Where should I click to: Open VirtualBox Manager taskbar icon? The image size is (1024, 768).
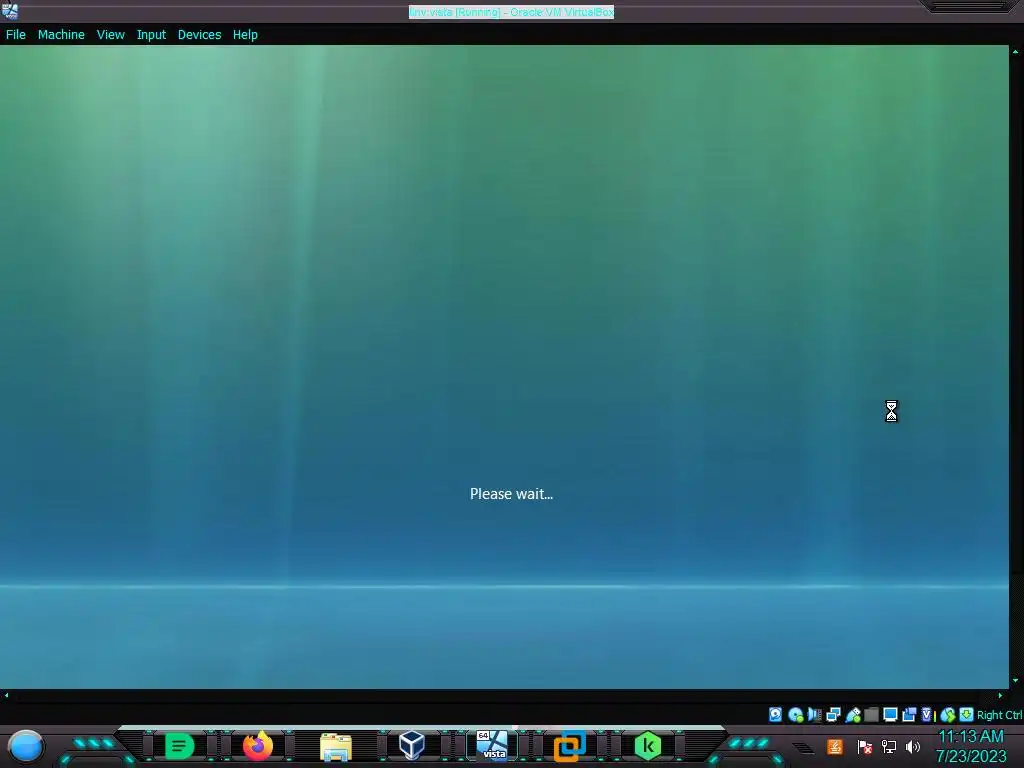(x=412, y=745)
